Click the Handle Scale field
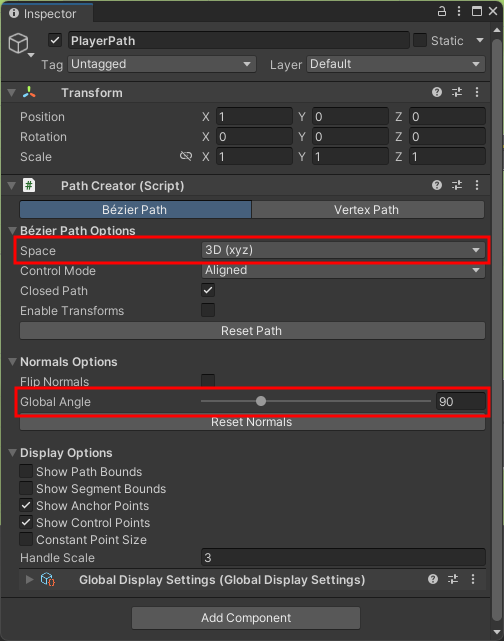This screenshot has height=641, width=504. [343, 557]
